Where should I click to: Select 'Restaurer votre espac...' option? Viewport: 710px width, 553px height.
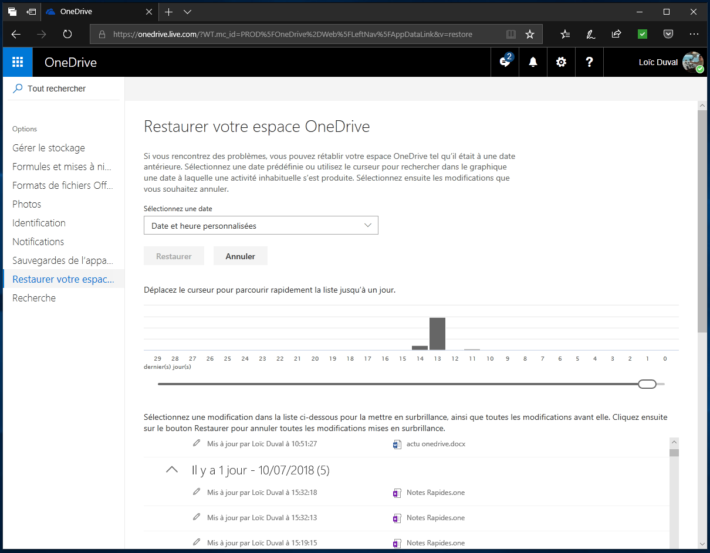[x=63, y=279]
